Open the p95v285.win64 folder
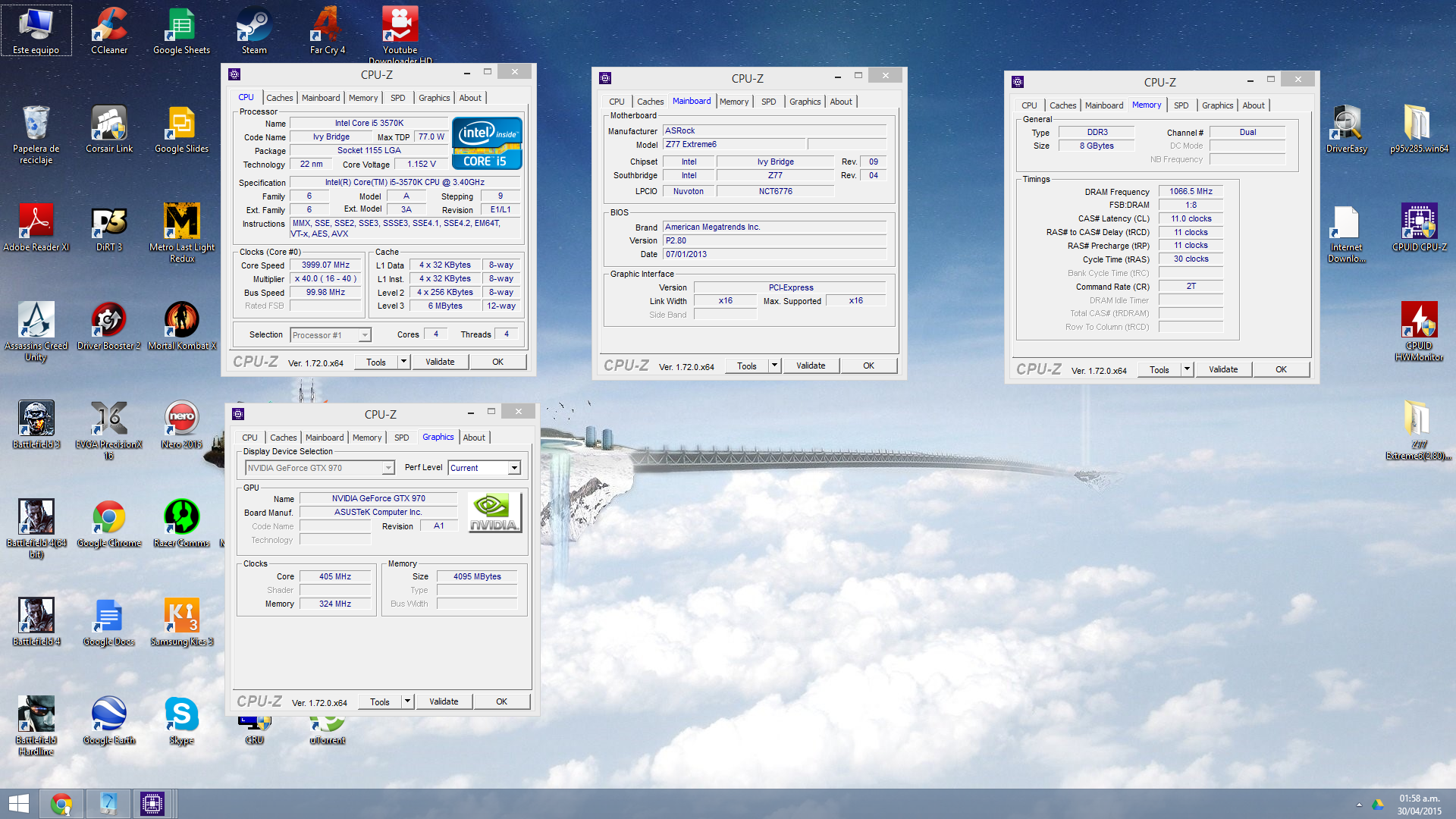The width and height of the screenshot is (1456, 819). [x=1419, y=129]
